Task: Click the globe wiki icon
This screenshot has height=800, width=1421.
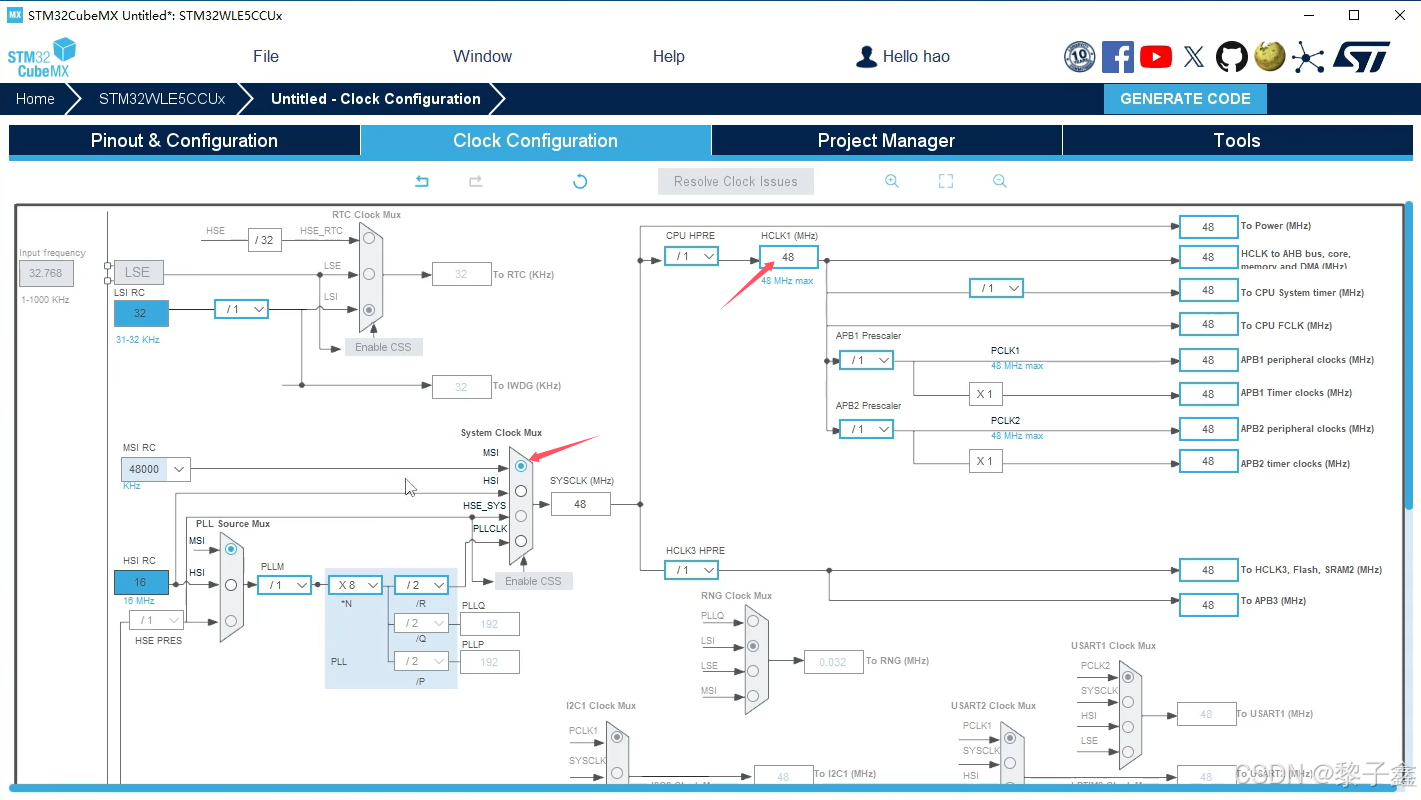Action: [1270, 57]
